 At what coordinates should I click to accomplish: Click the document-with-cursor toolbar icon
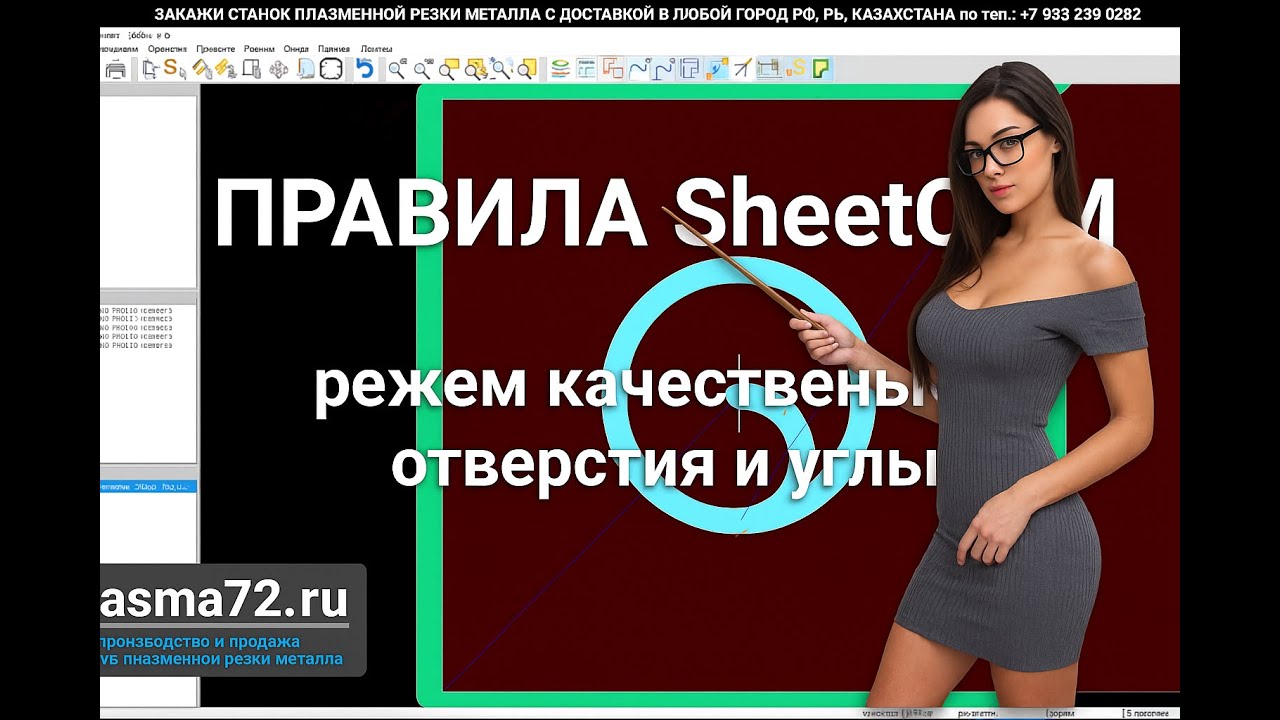tap(151, 69)
